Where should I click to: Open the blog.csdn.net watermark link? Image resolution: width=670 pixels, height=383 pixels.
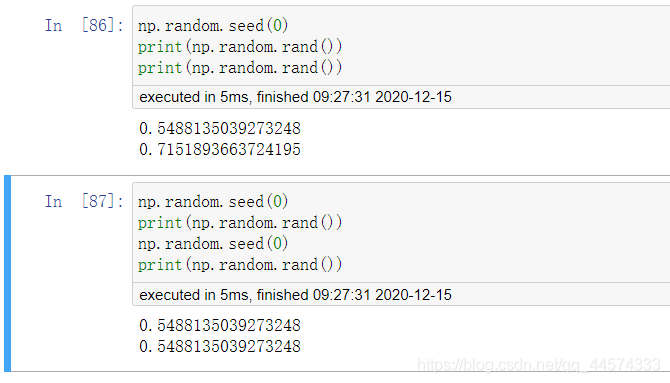539,365
